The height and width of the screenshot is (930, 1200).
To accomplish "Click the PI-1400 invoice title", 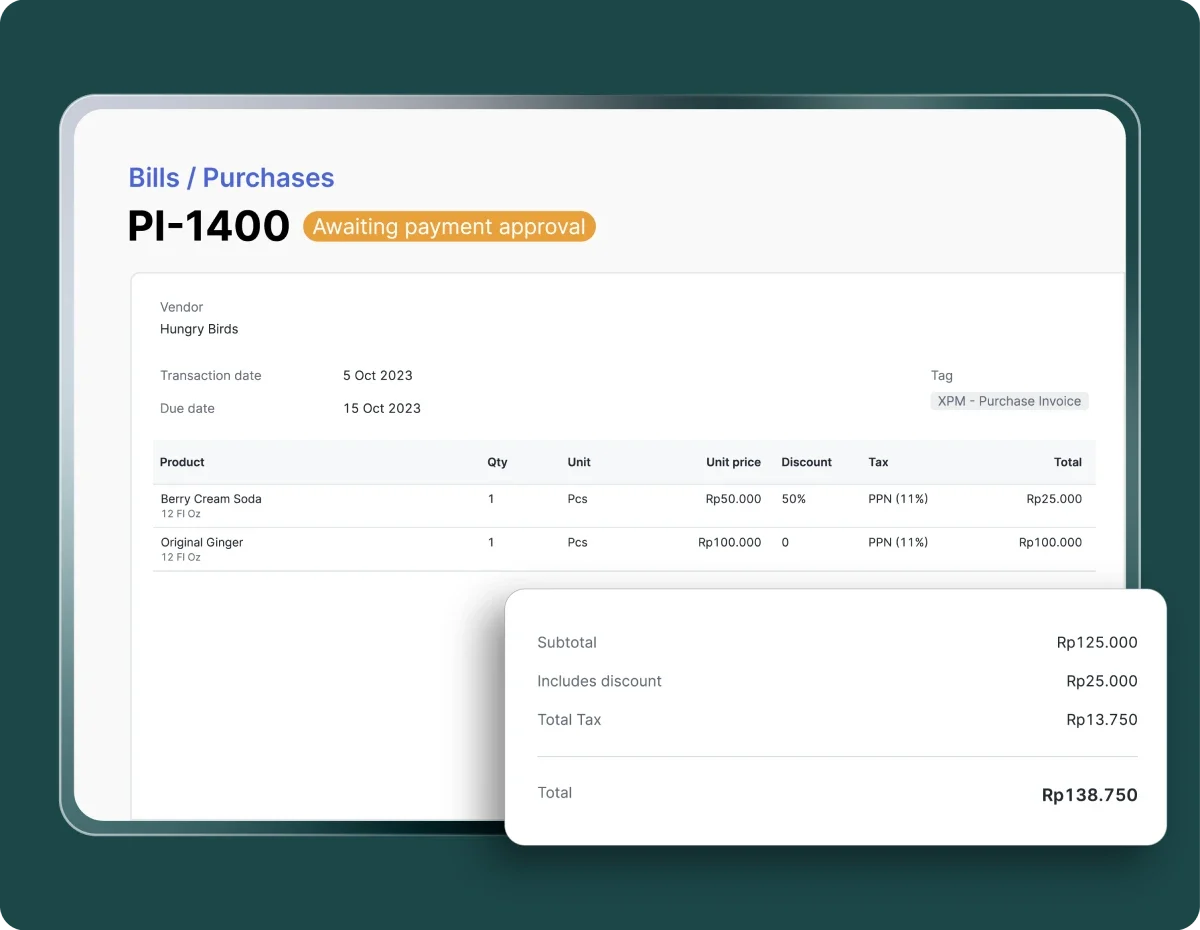I will click(208, 227).
